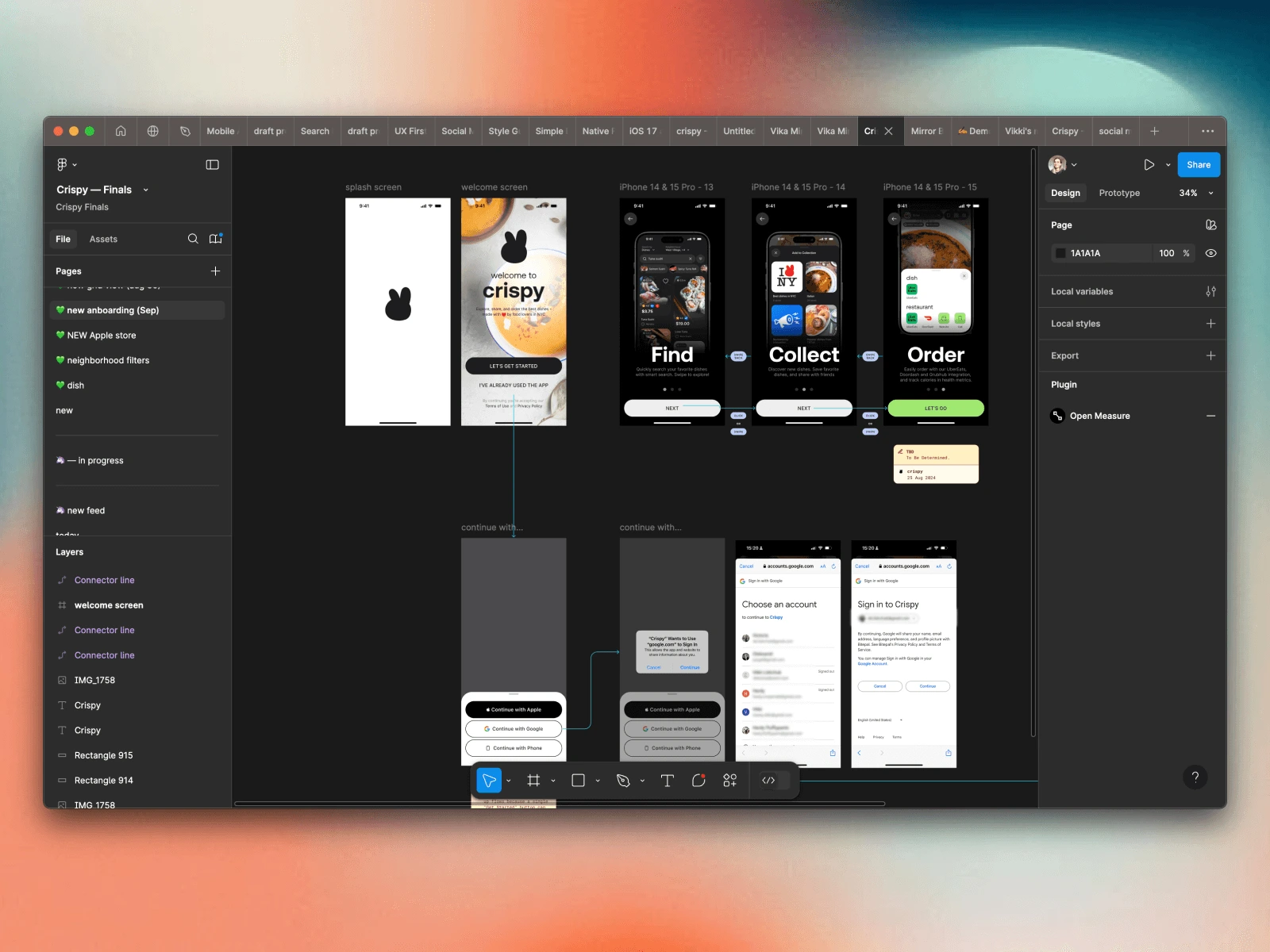Select the Text tool

tap(667, 781)
